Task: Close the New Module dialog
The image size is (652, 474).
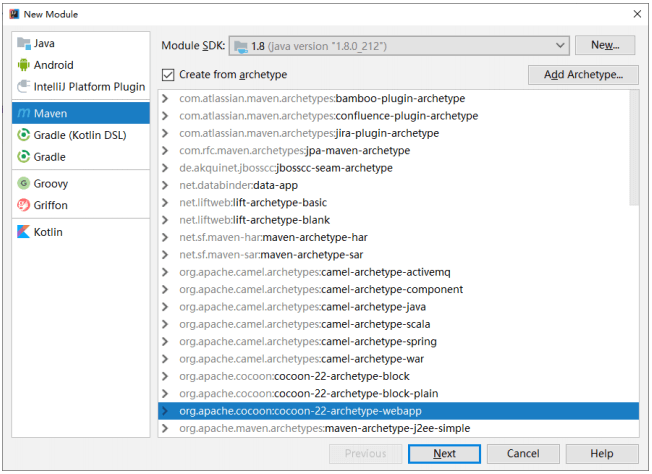Action: 637,14
